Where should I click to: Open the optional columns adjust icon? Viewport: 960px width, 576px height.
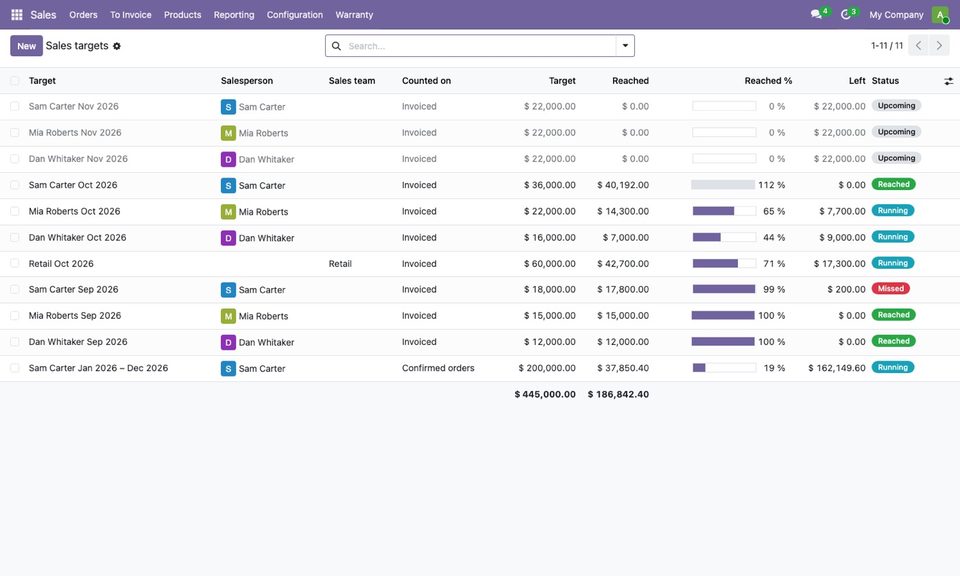(948, 81)
